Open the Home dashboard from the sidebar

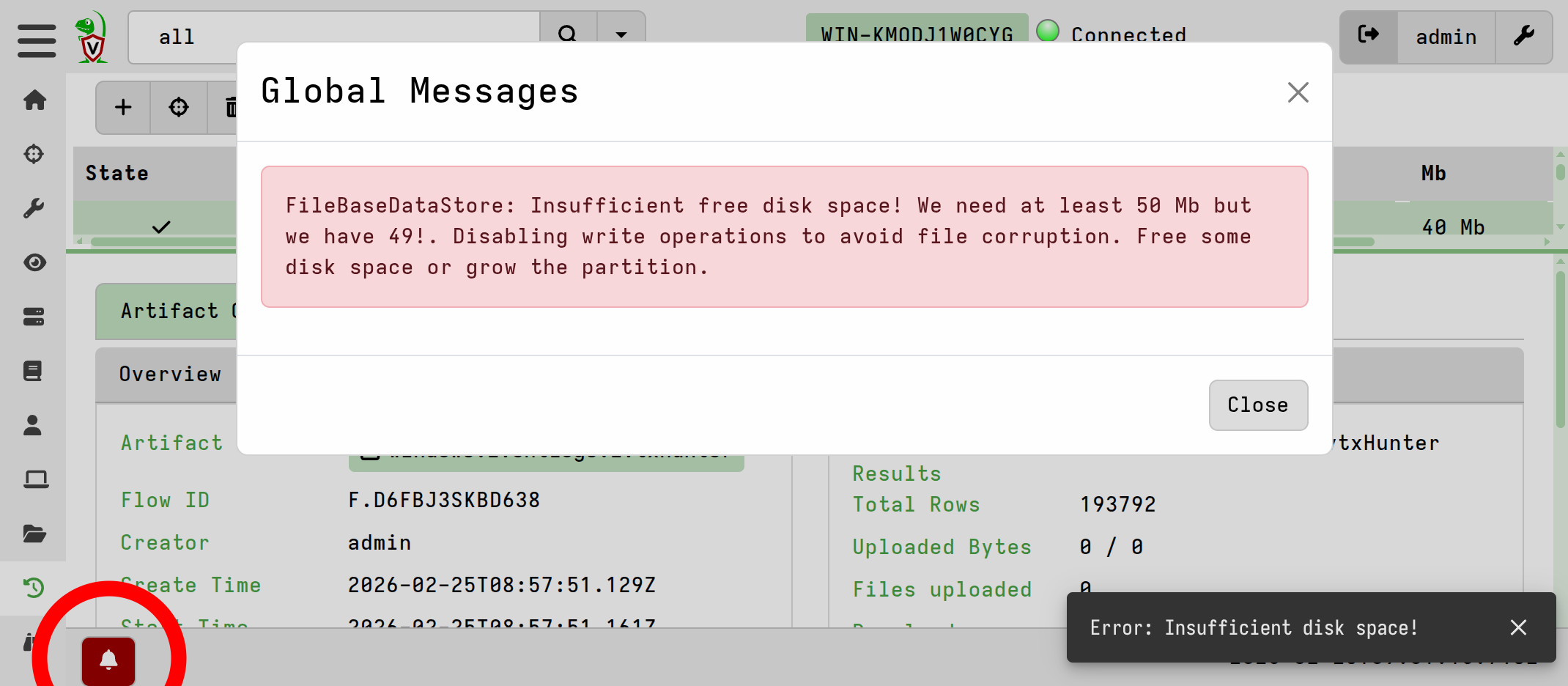pyautogui.click(x=34, y=101)
